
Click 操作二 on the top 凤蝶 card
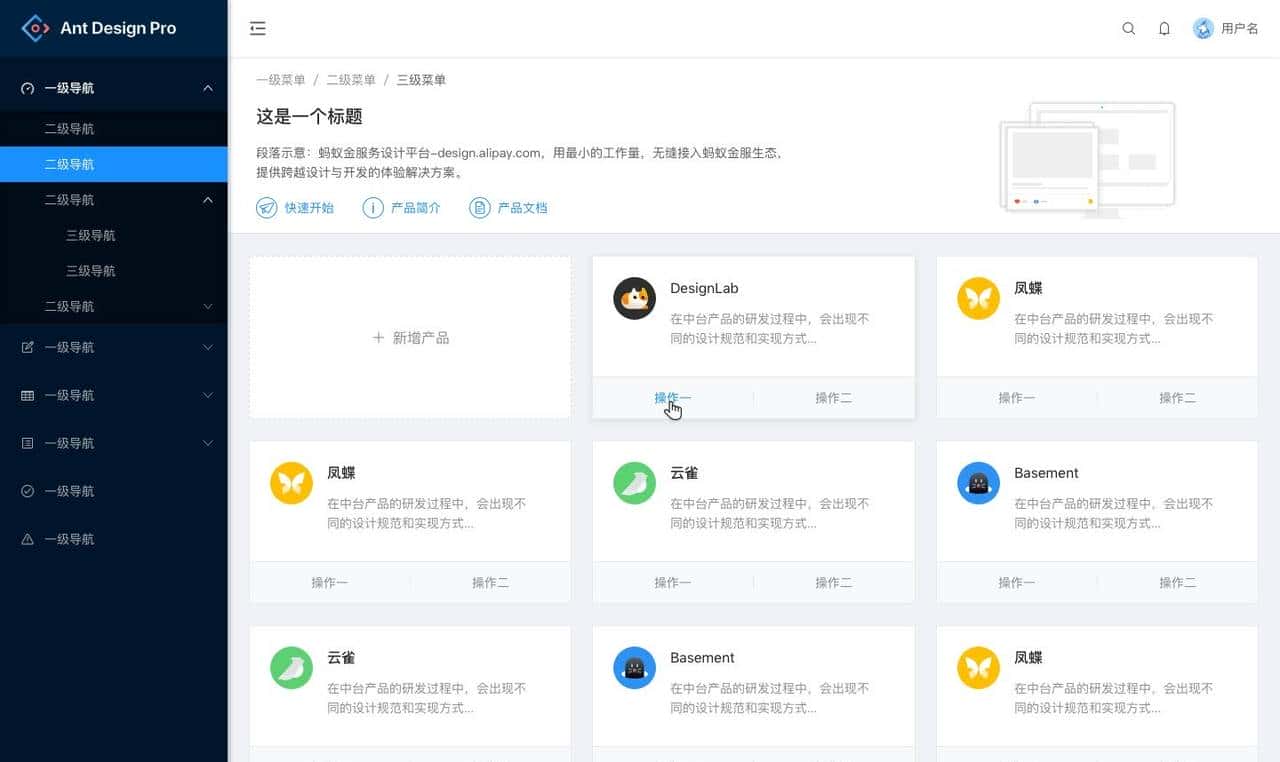click(x=1178, y=397)
